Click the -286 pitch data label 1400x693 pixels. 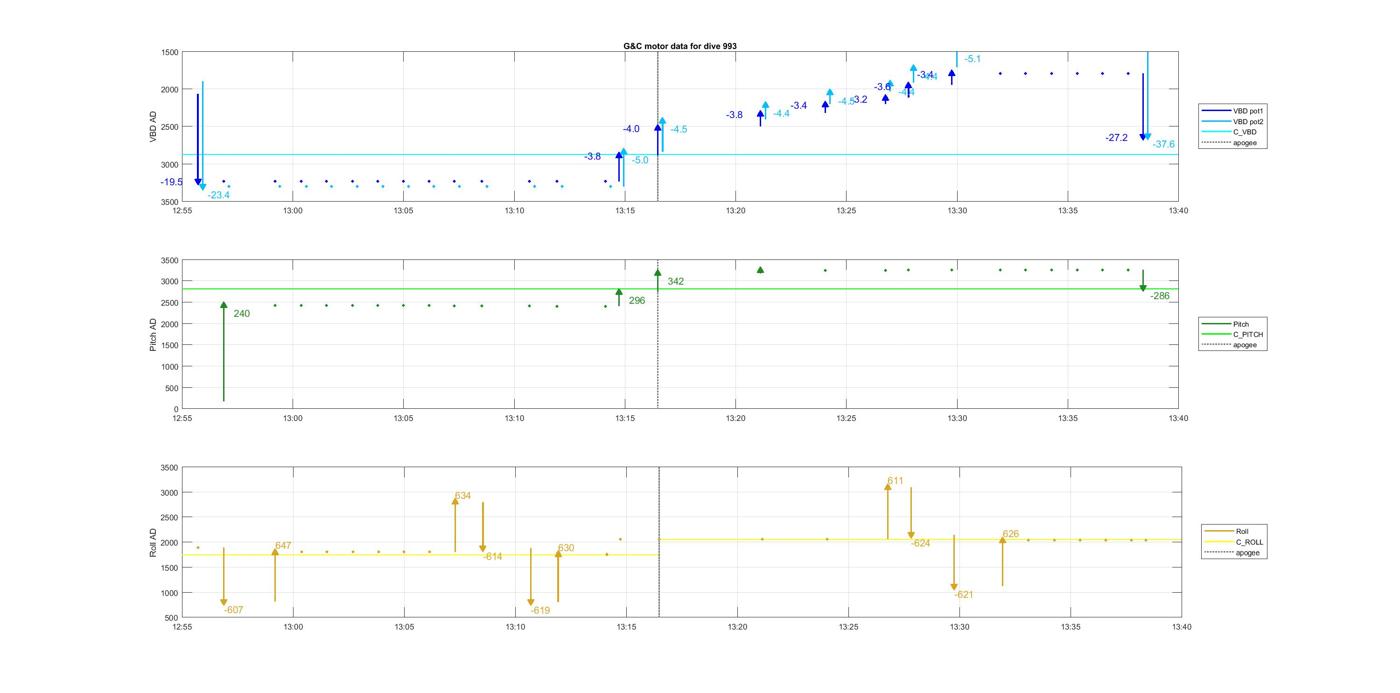1160,296
